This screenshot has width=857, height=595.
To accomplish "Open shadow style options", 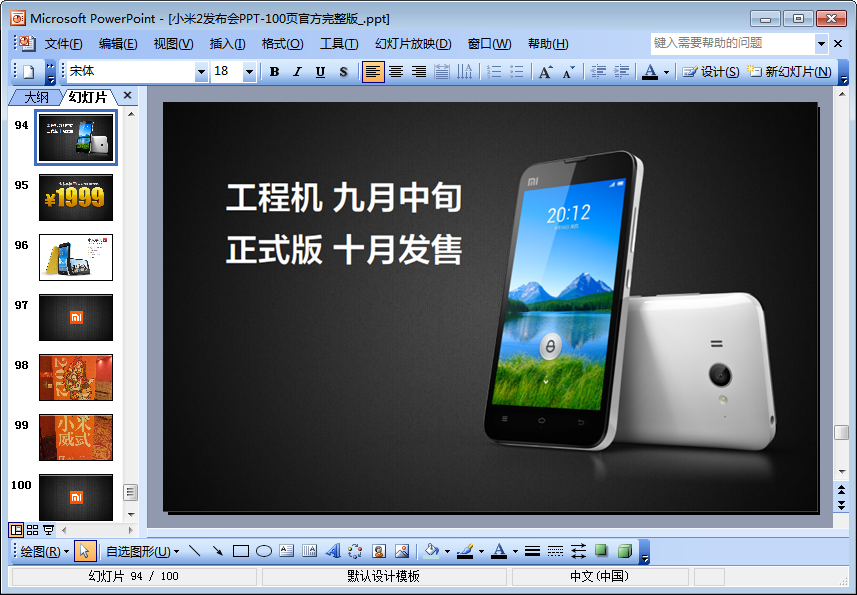I will tap(601, 551).
